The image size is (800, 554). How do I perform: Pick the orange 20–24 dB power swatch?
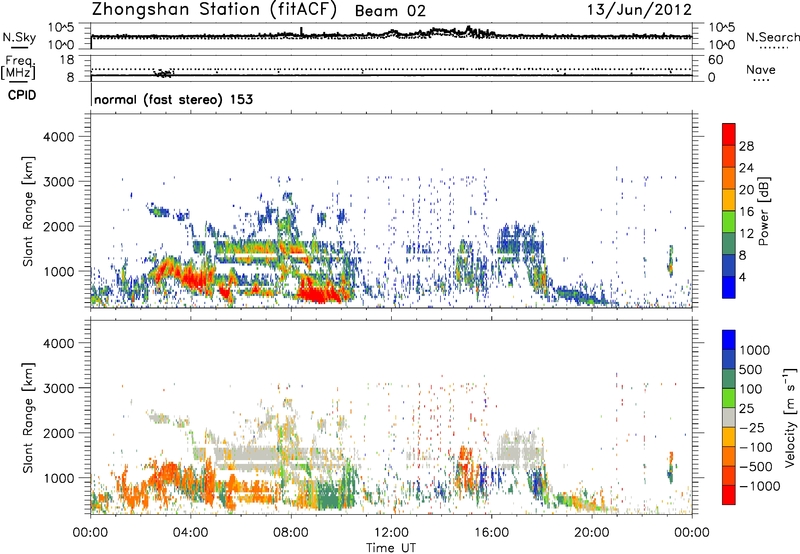(729, 179)
